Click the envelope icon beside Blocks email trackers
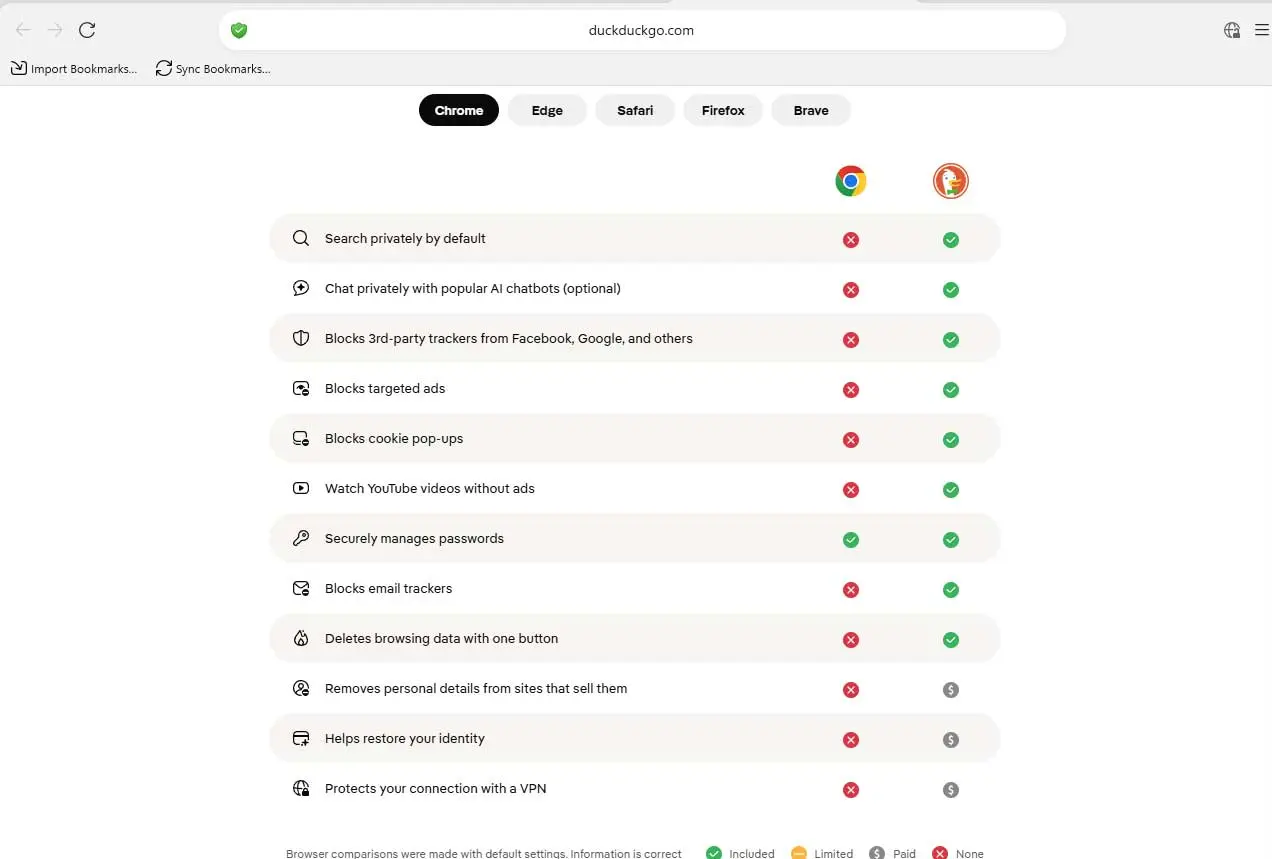 (301, 588)
